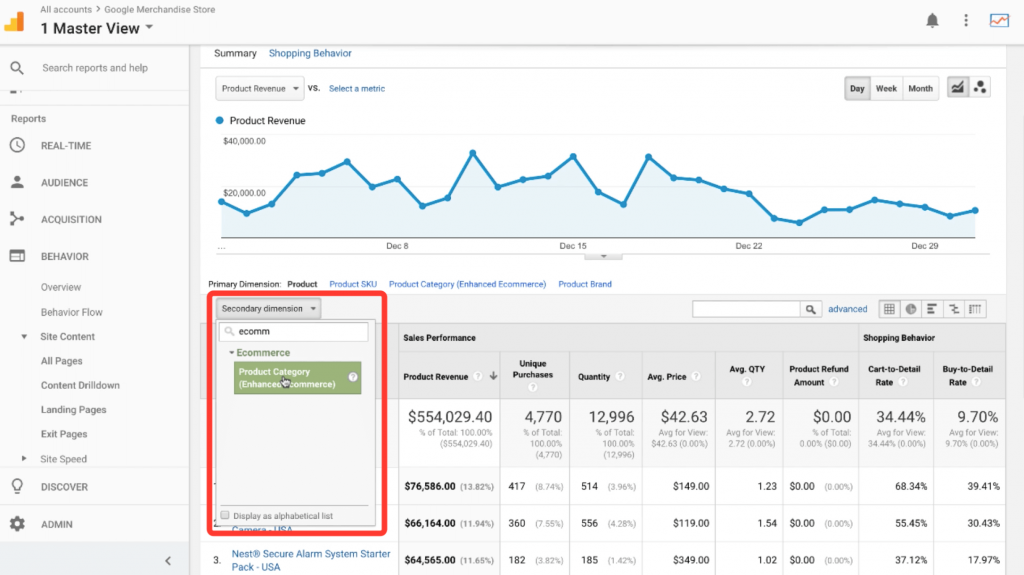This screenshot has width=1024, height=575.
Task: Collapse the Ecommerce group in the dimension list
Action: (231, 353)
